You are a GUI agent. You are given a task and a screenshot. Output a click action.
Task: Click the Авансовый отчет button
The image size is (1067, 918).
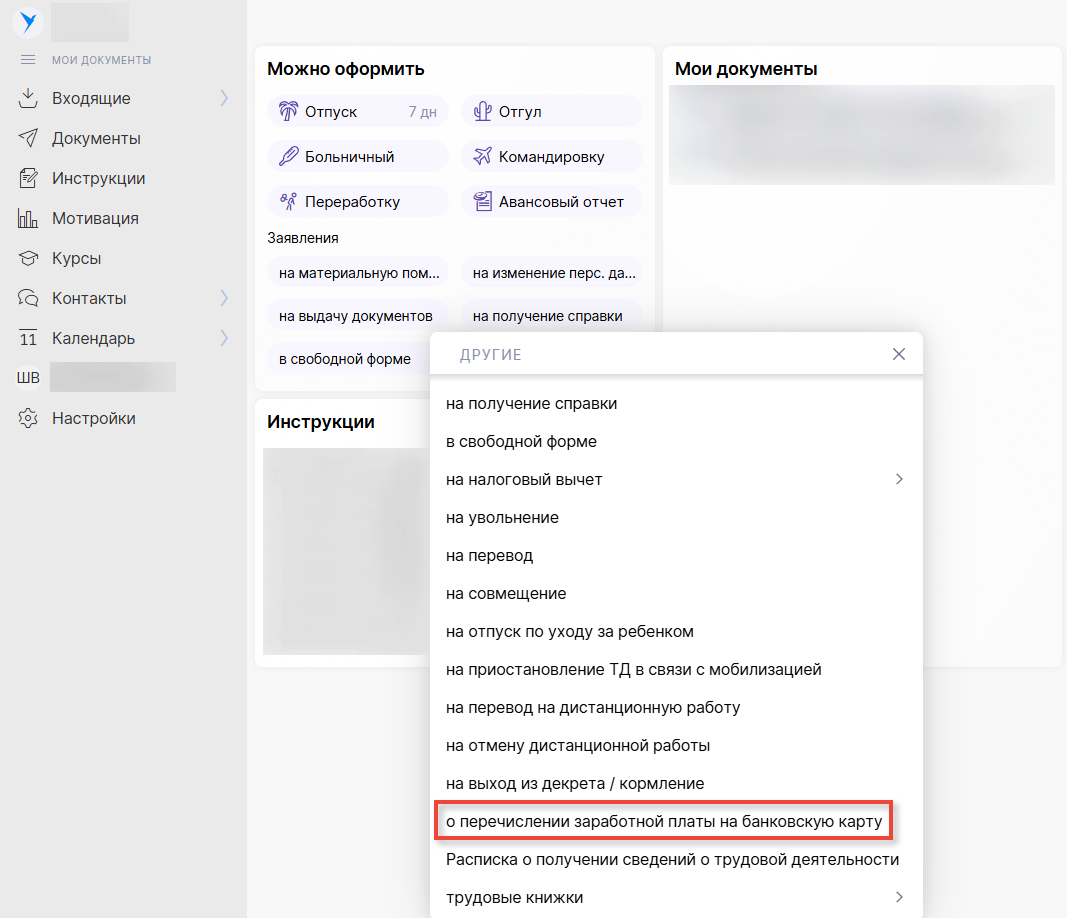pyautogui.click(x=551, y=202)
